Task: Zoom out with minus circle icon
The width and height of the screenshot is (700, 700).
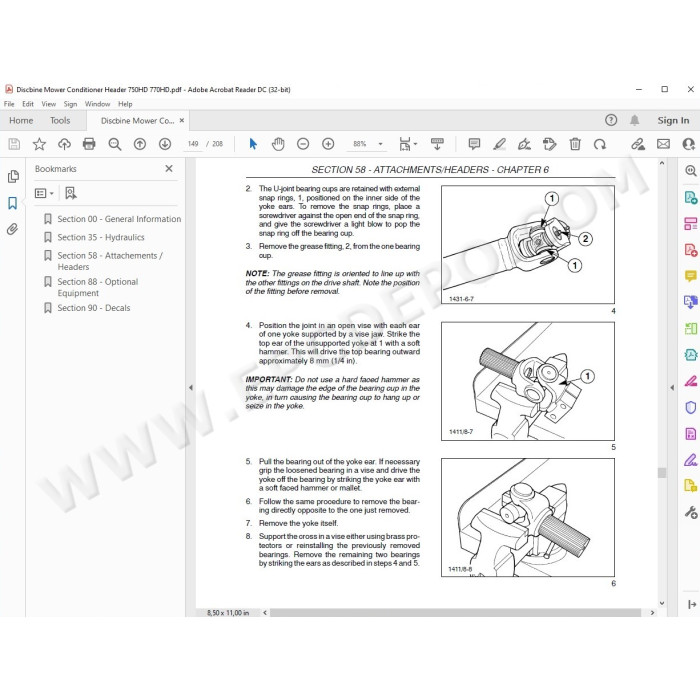Action: point(303,144)
